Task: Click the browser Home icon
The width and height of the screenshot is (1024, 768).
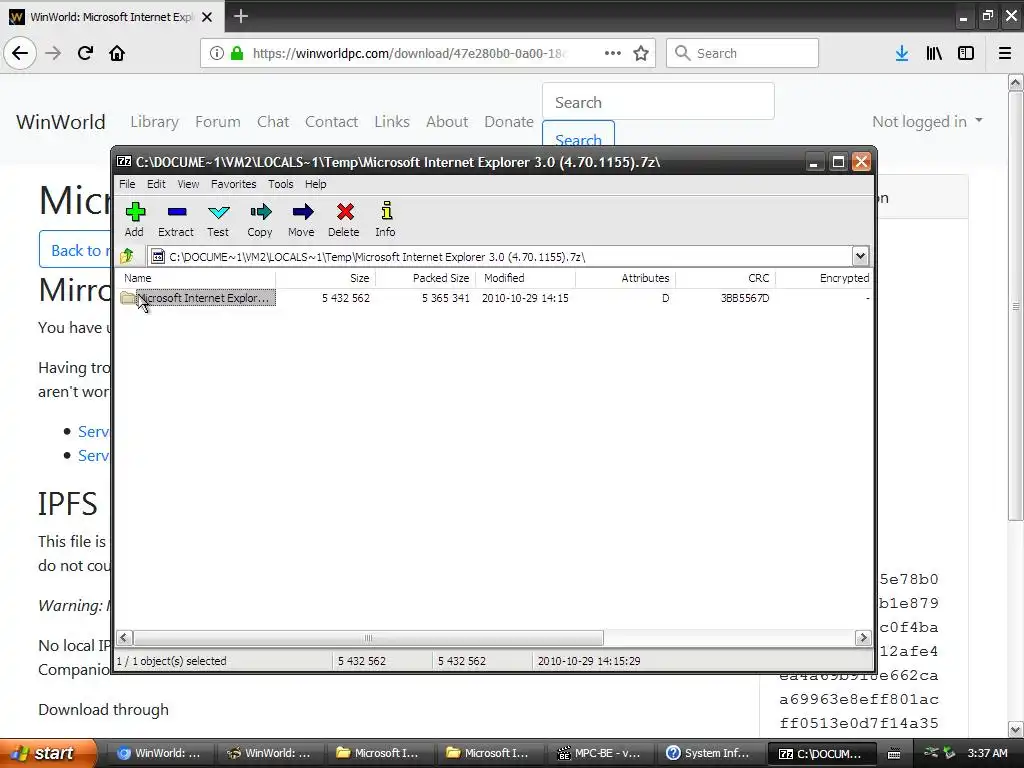Action: pos(117,53)
